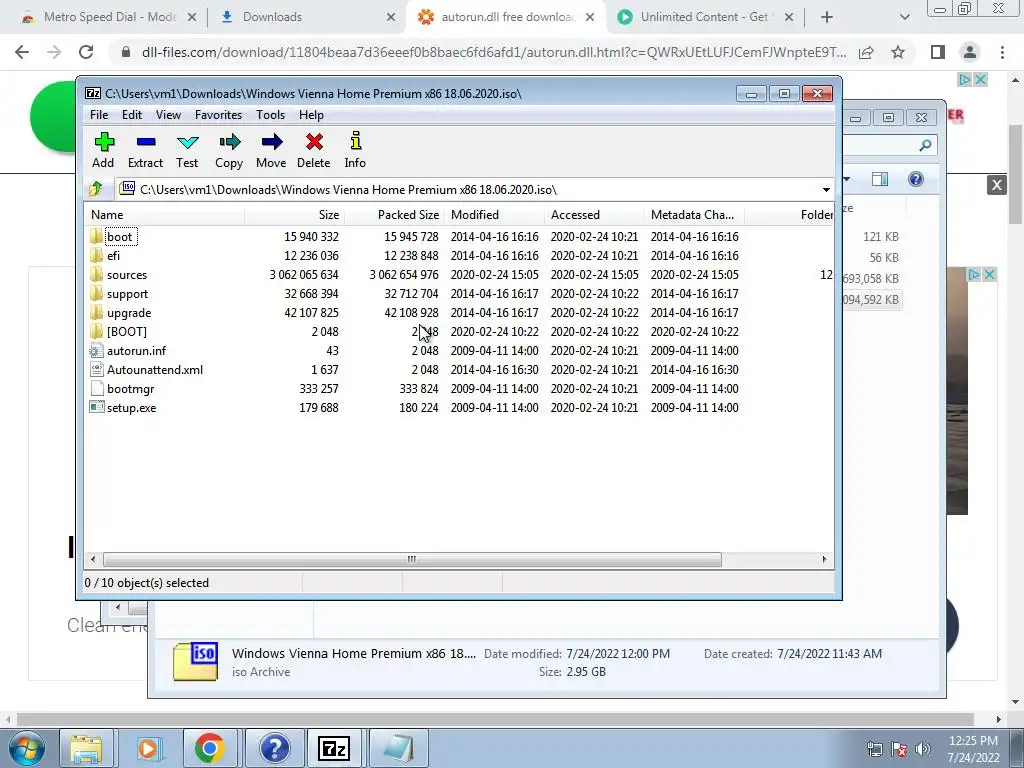1024x768 pixels.
Task: Click 7-Zip scrollbar right arrow
Action: pyautogui.click(x=824, y=559)
